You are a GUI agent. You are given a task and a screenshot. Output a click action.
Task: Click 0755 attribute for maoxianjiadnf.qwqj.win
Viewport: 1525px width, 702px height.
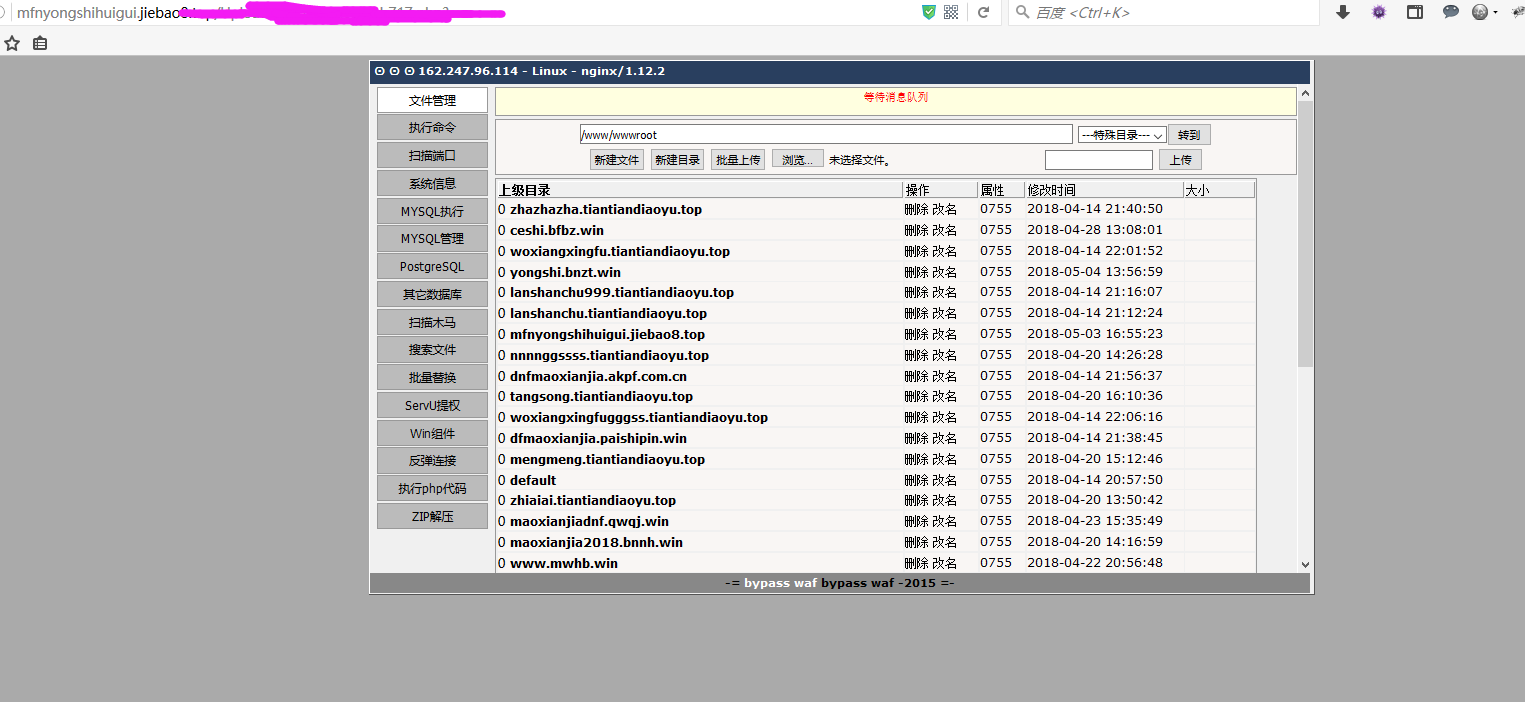(996, 521)
